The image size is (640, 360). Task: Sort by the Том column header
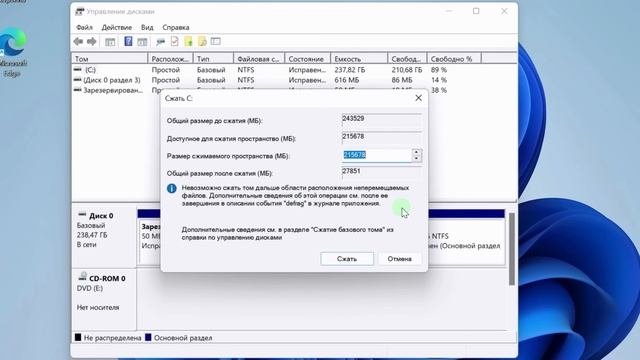(x=109, y=59)
